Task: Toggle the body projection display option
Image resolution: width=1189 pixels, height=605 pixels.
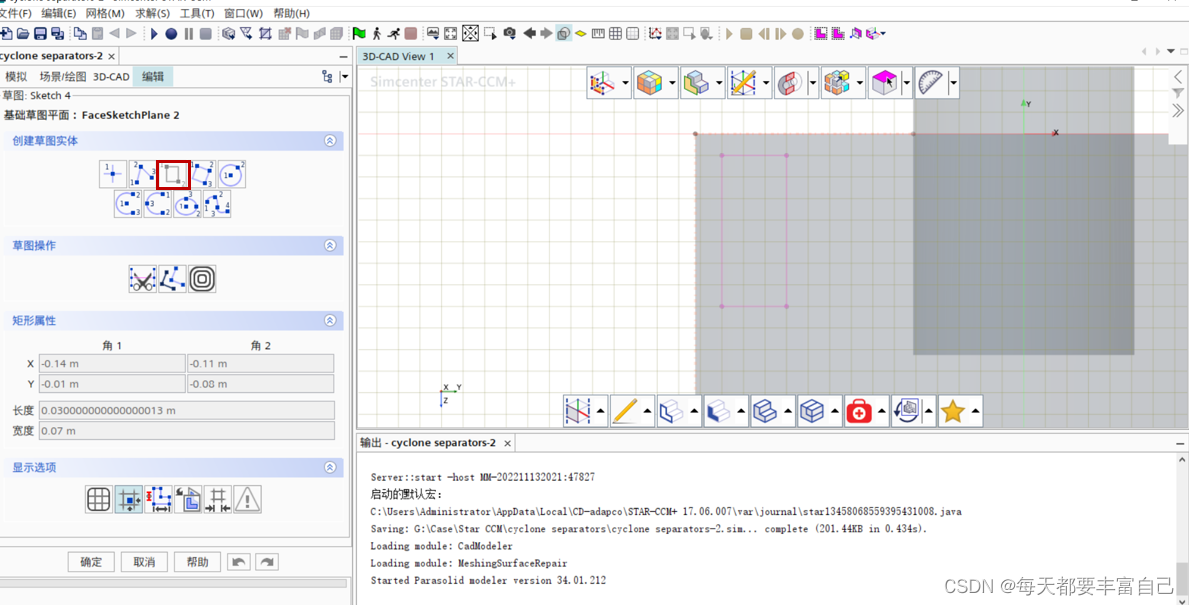Action: click(x=188, y=500)
